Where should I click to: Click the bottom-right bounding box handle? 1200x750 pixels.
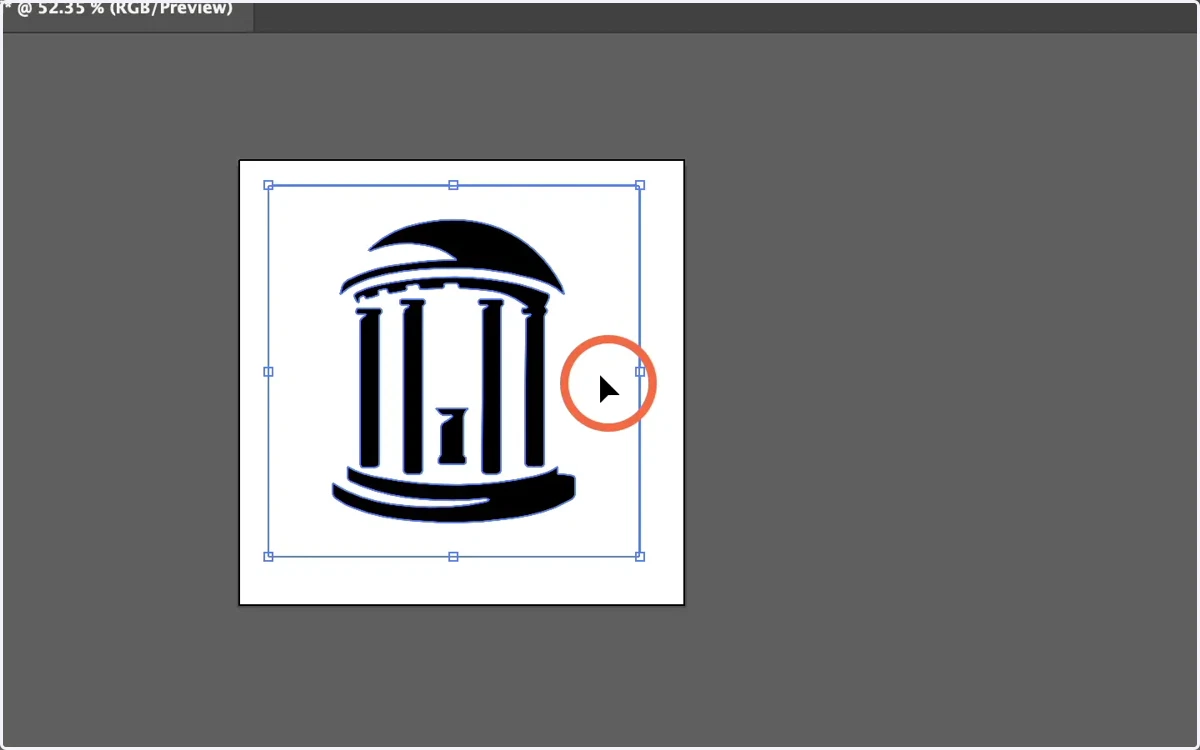[x=640, y=556]
